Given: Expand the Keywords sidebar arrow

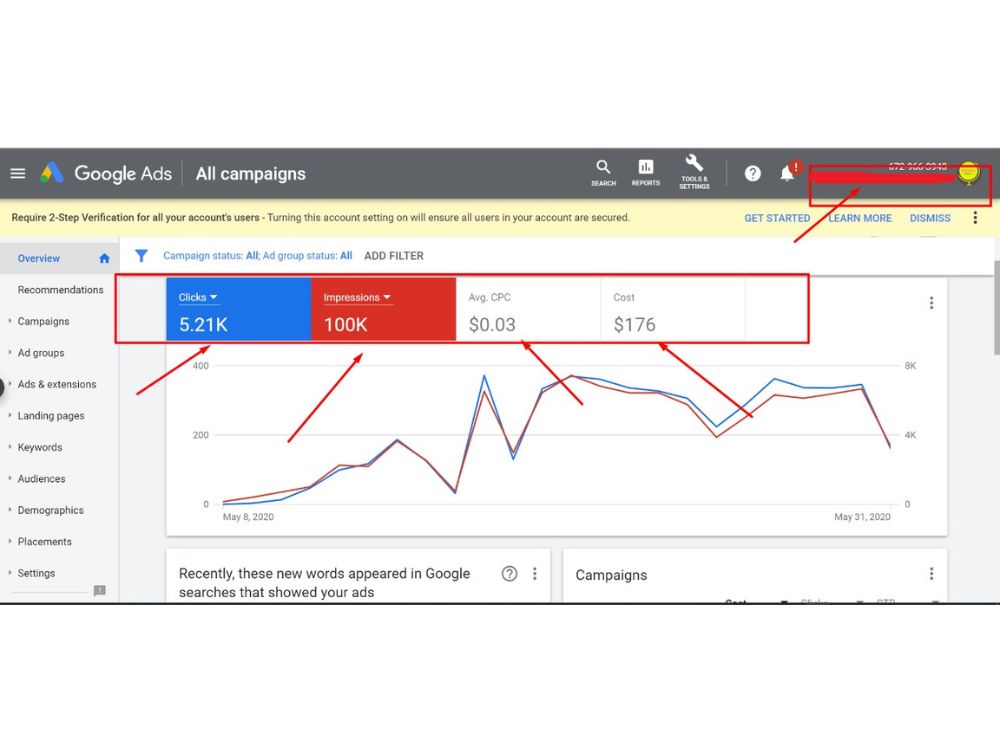Looking at the screenshot, I should (x=10, y=446).
